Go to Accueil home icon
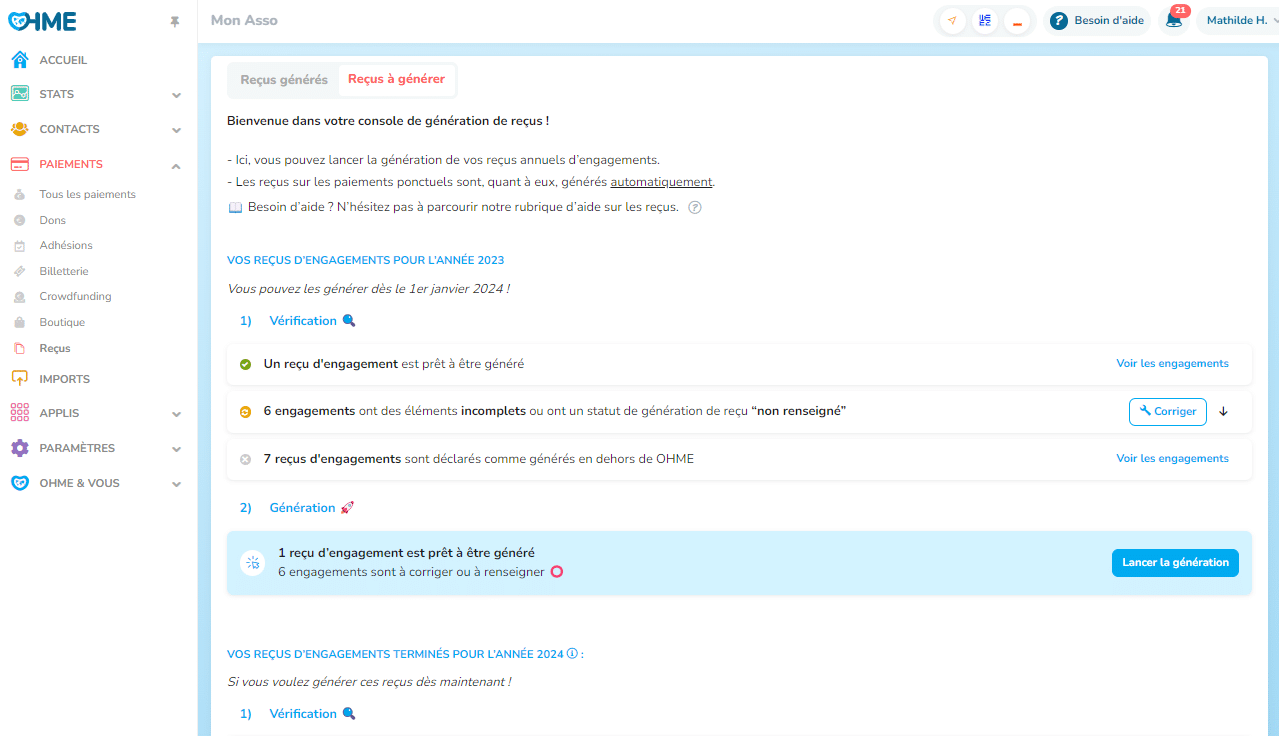1279x736 pixels. coord(20,60)
